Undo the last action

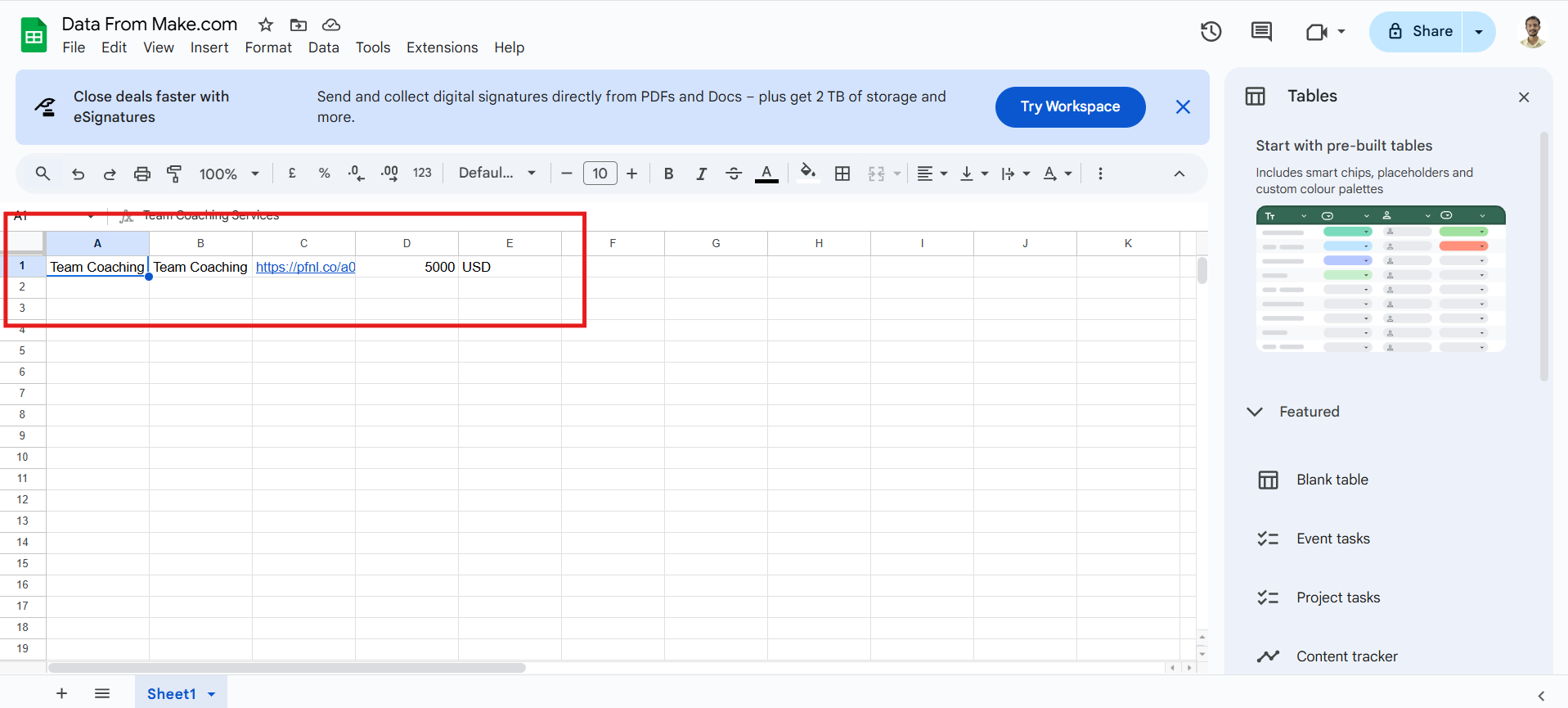click(x=78, y=174)
